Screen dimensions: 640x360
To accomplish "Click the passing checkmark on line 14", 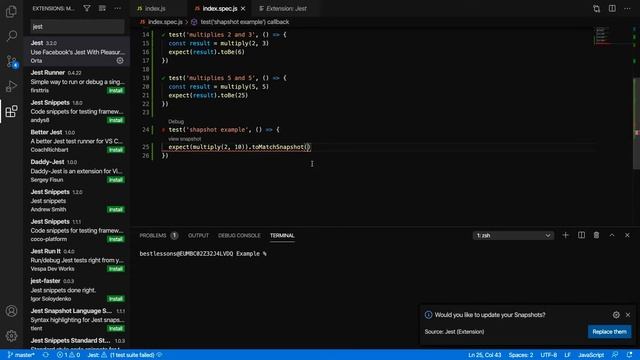I will (x=163, y=35).
